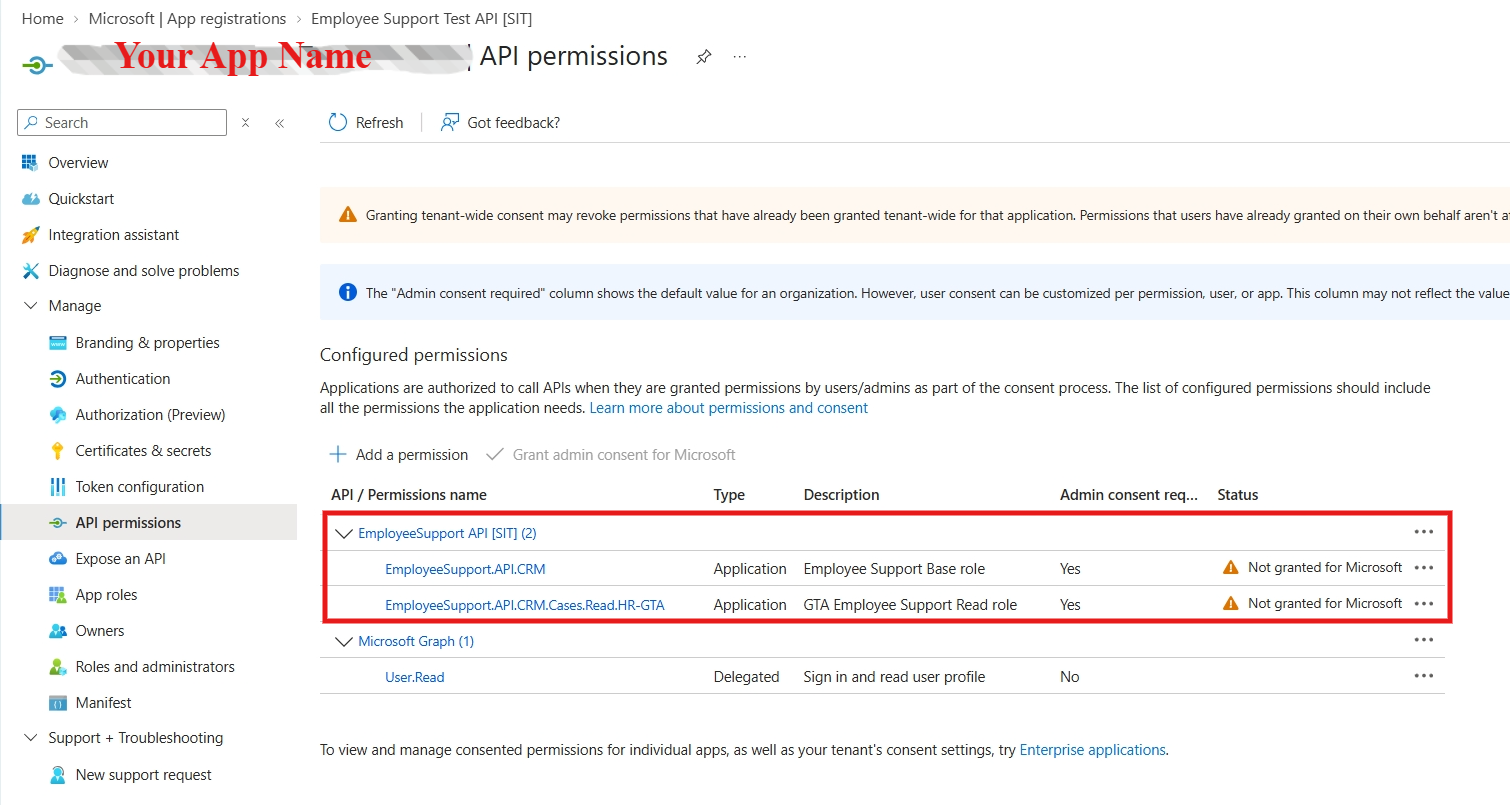This screenshot has height=805, width=1510.
Task: Pin the API permissions page
Action: [x=704, y=57]
